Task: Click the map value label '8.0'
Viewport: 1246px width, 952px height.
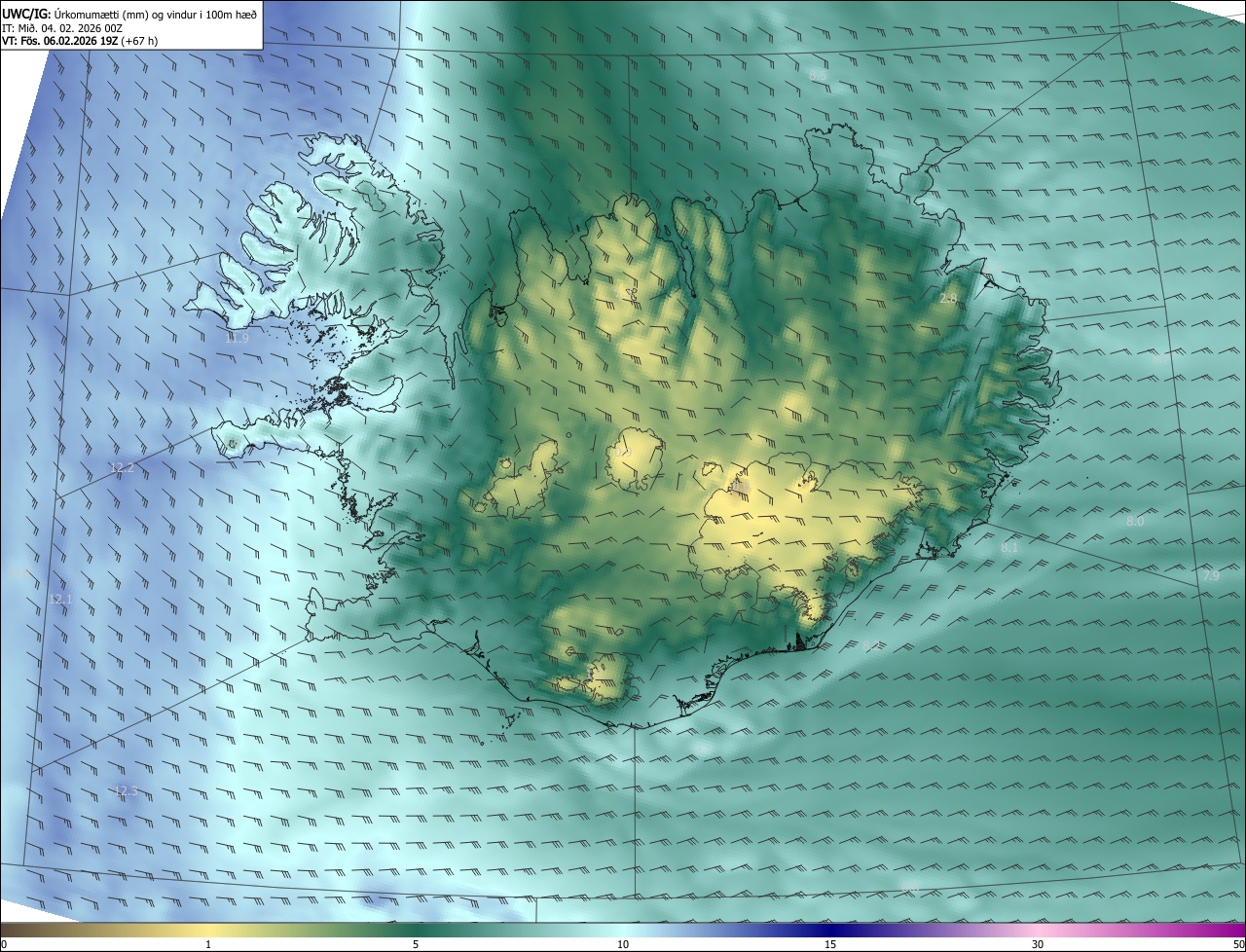Action: click(1135, 522)
